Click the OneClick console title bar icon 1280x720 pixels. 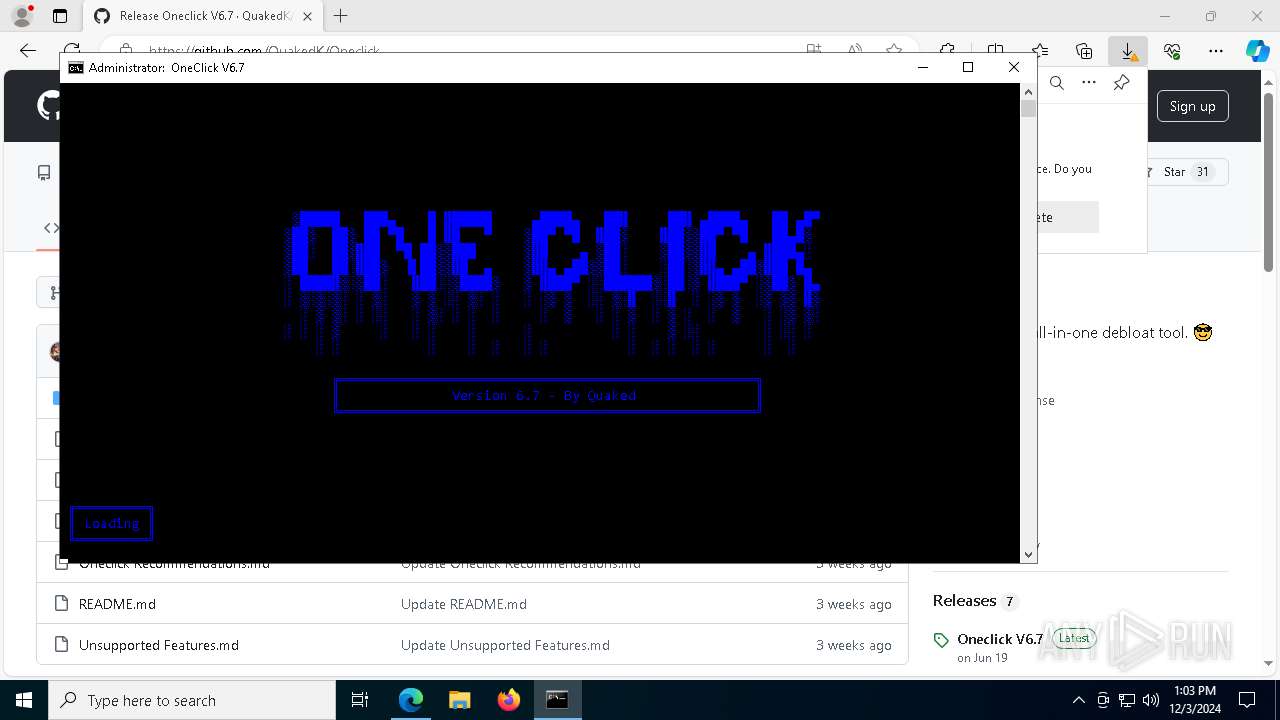pos(75,67)
